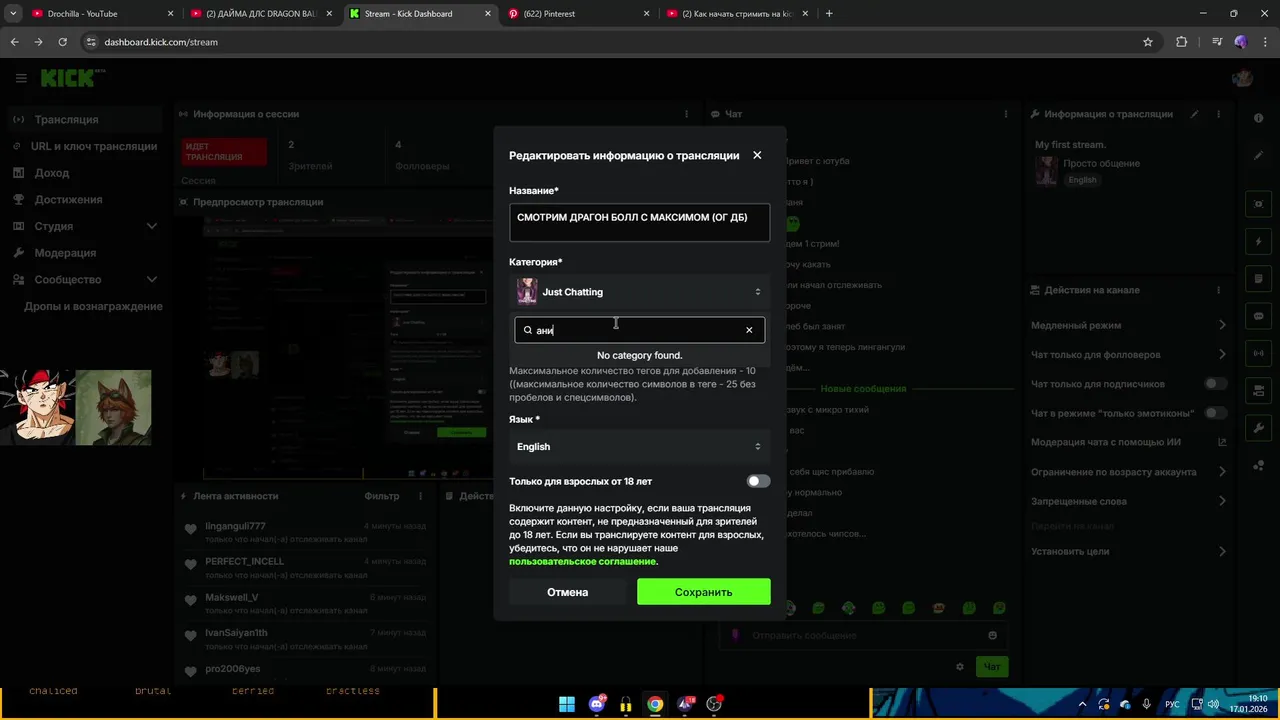Open Модерация чата с помощью ИИ
This screenshot has height=720, width=1280.
1129,442
